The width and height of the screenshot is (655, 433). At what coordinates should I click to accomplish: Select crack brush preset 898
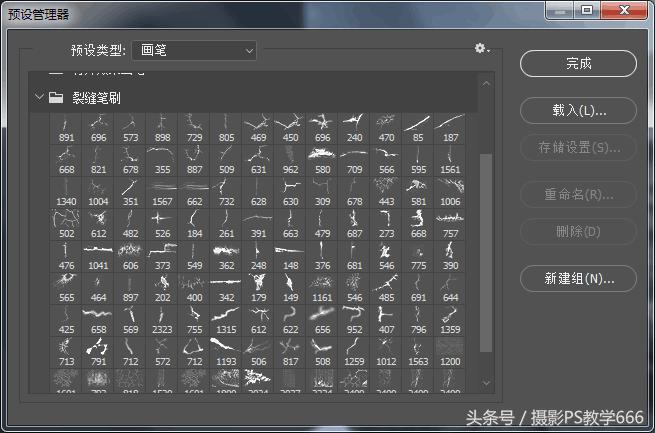[162, 129]
